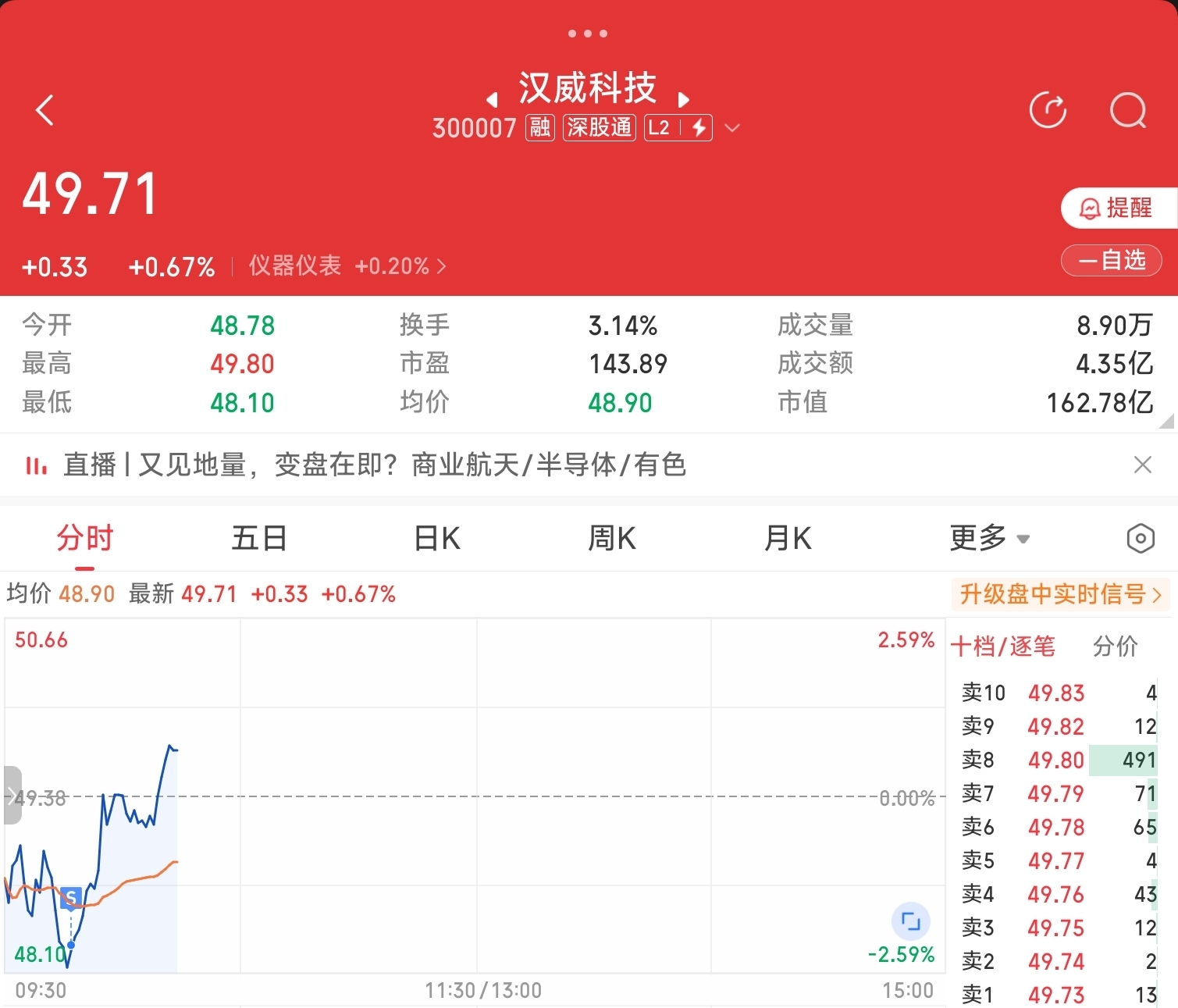This screenshot has height=1008, width=1178.
Task: Select the 分时 tab
Action: point(85,538)
